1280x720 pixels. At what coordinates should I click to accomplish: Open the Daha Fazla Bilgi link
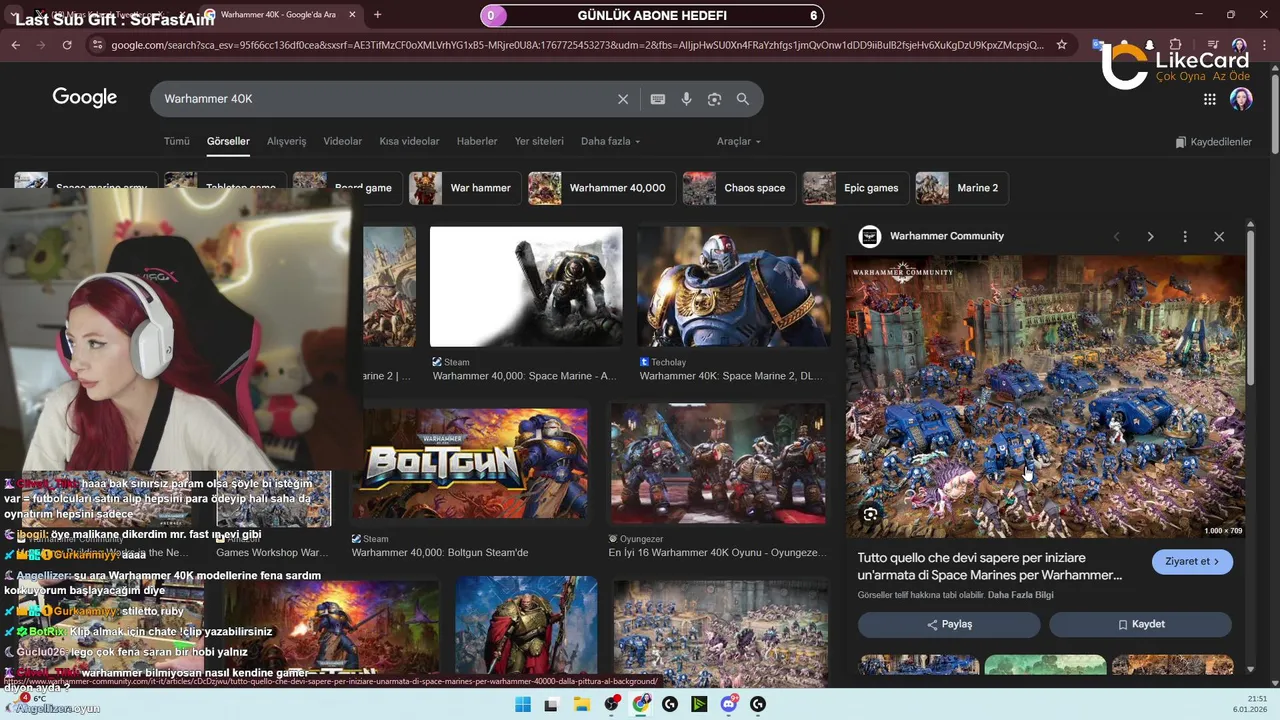point(1020,595)
